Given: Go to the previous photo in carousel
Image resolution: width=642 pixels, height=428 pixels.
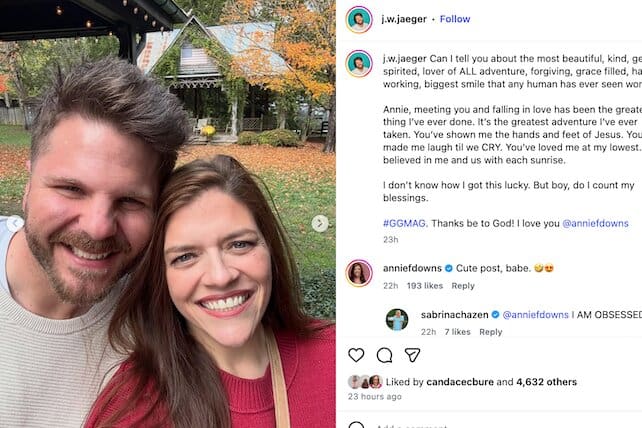Looking at the screenshot, I should pyautogui.click(x=15, y=224).
